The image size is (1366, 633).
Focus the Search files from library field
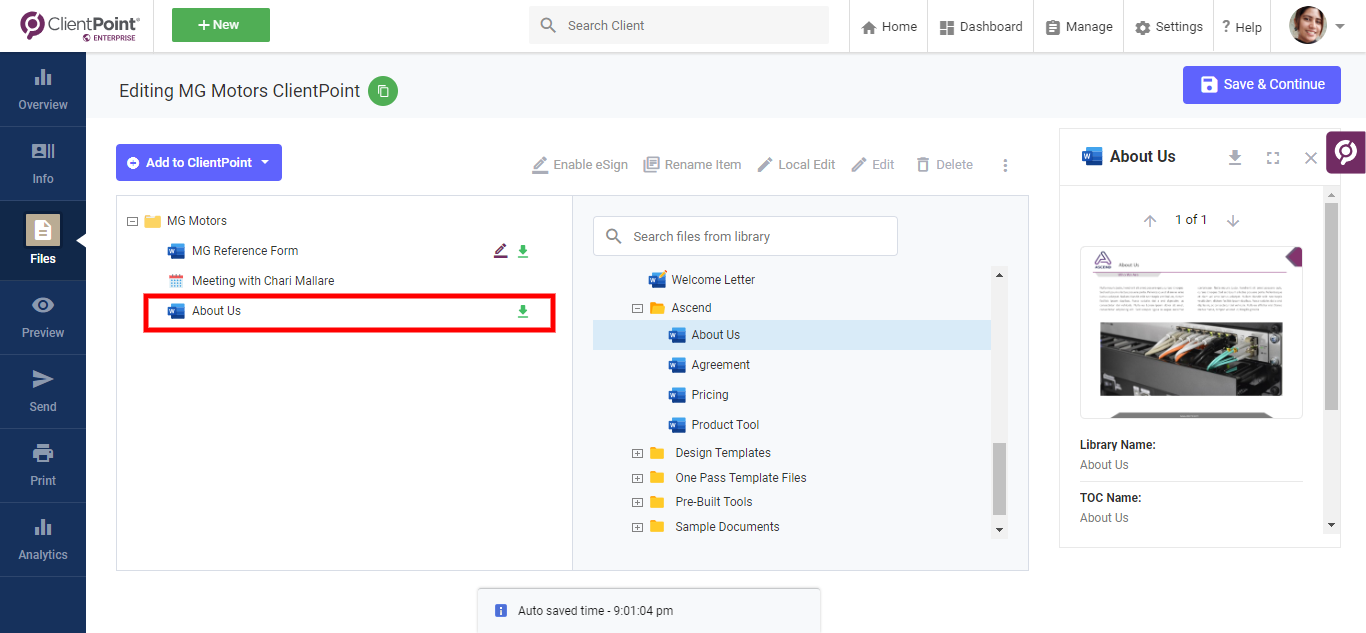click(745, 237)
